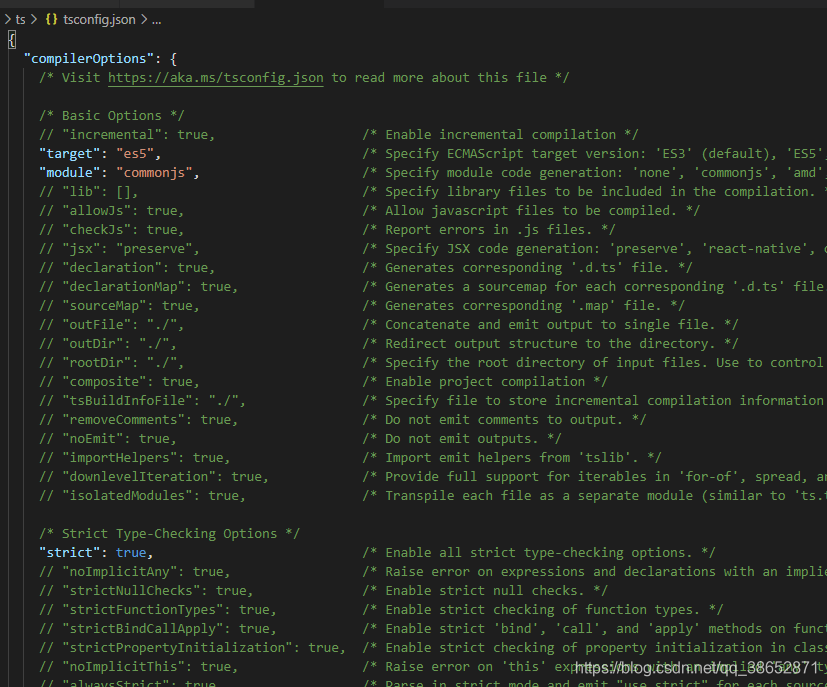The image size is (827, 687).
Task: Open the aka.ms/tsconfig.json link
Action: click(x=216, y=78)
